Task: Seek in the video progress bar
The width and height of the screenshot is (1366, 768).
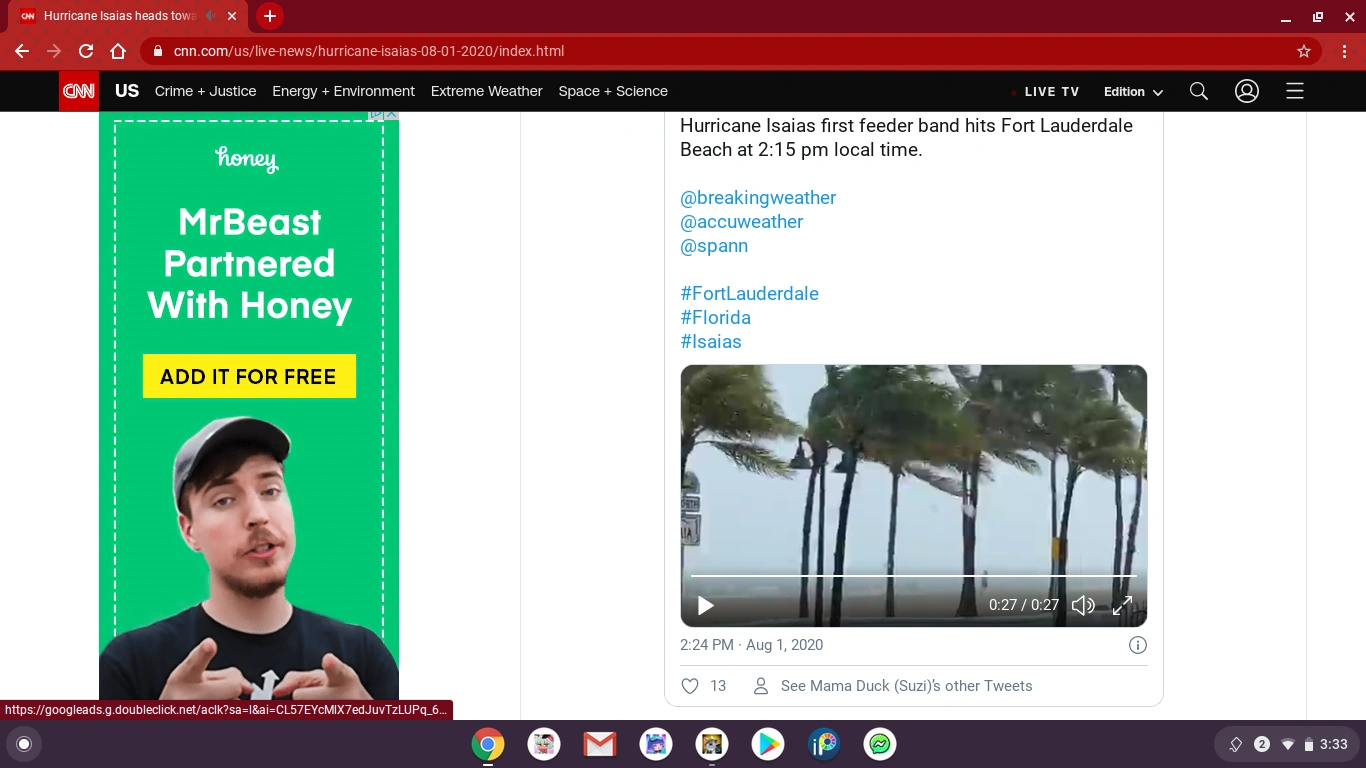Action: tap(914, 576)
